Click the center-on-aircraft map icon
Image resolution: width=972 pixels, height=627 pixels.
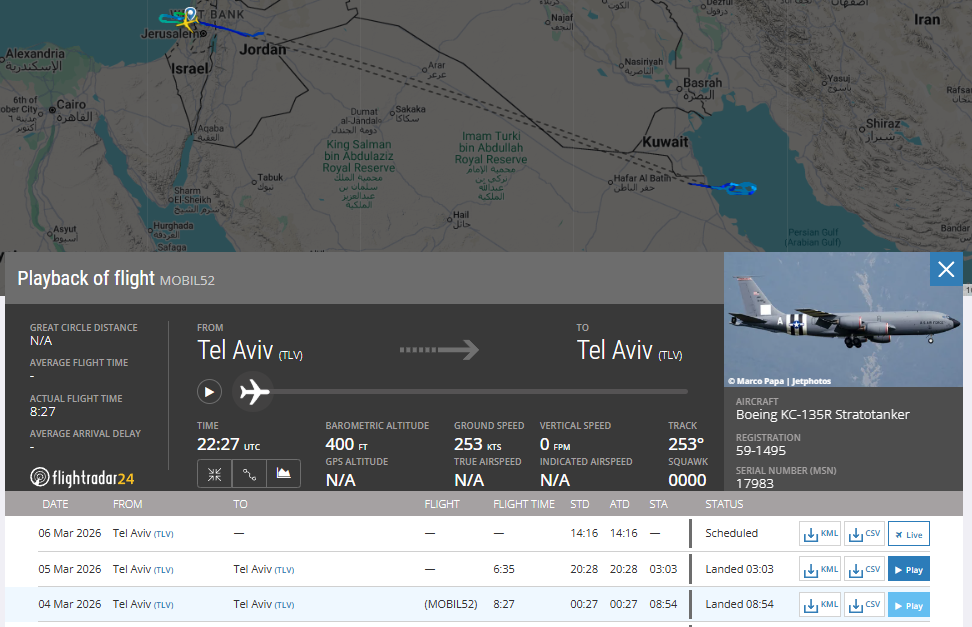(215, 474)
